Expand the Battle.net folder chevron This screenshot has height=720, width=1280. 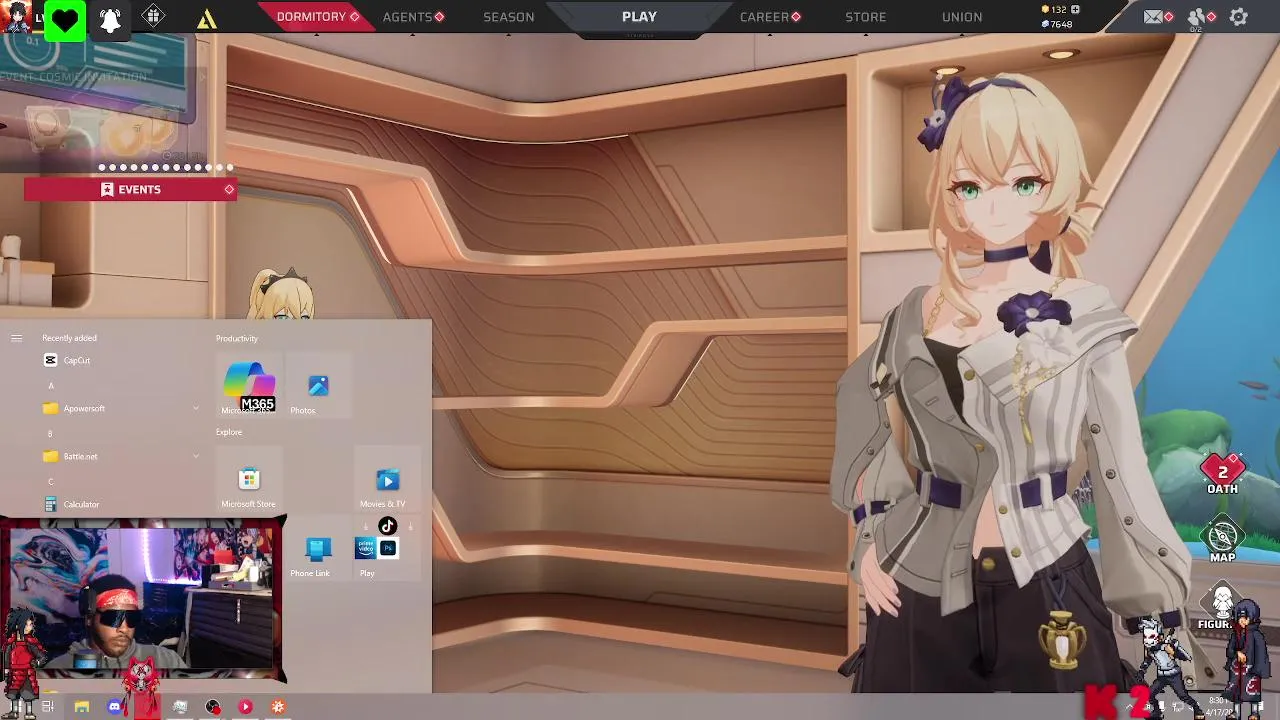click(x=196, y=456)
